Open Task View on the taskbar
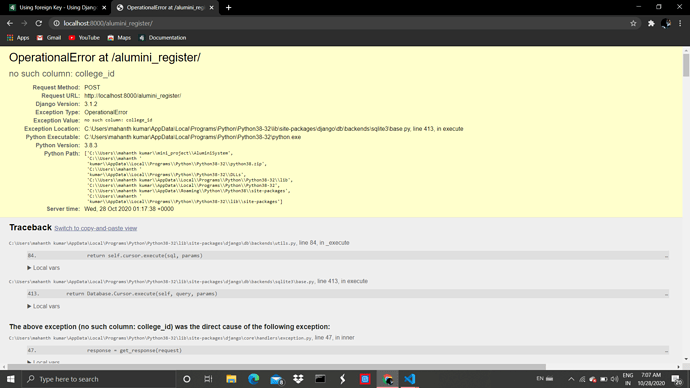The width and height of the screenshot is (690, 388). tap(209, 379)
